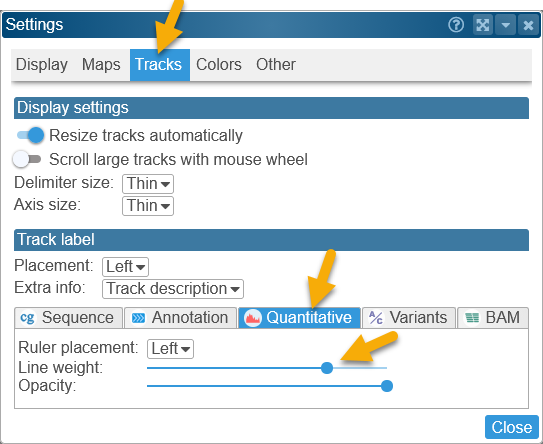Switch to the Colors tab
The width and height of the screenshot is (543, 444).
pyautogui.click(x=219, y=65)
